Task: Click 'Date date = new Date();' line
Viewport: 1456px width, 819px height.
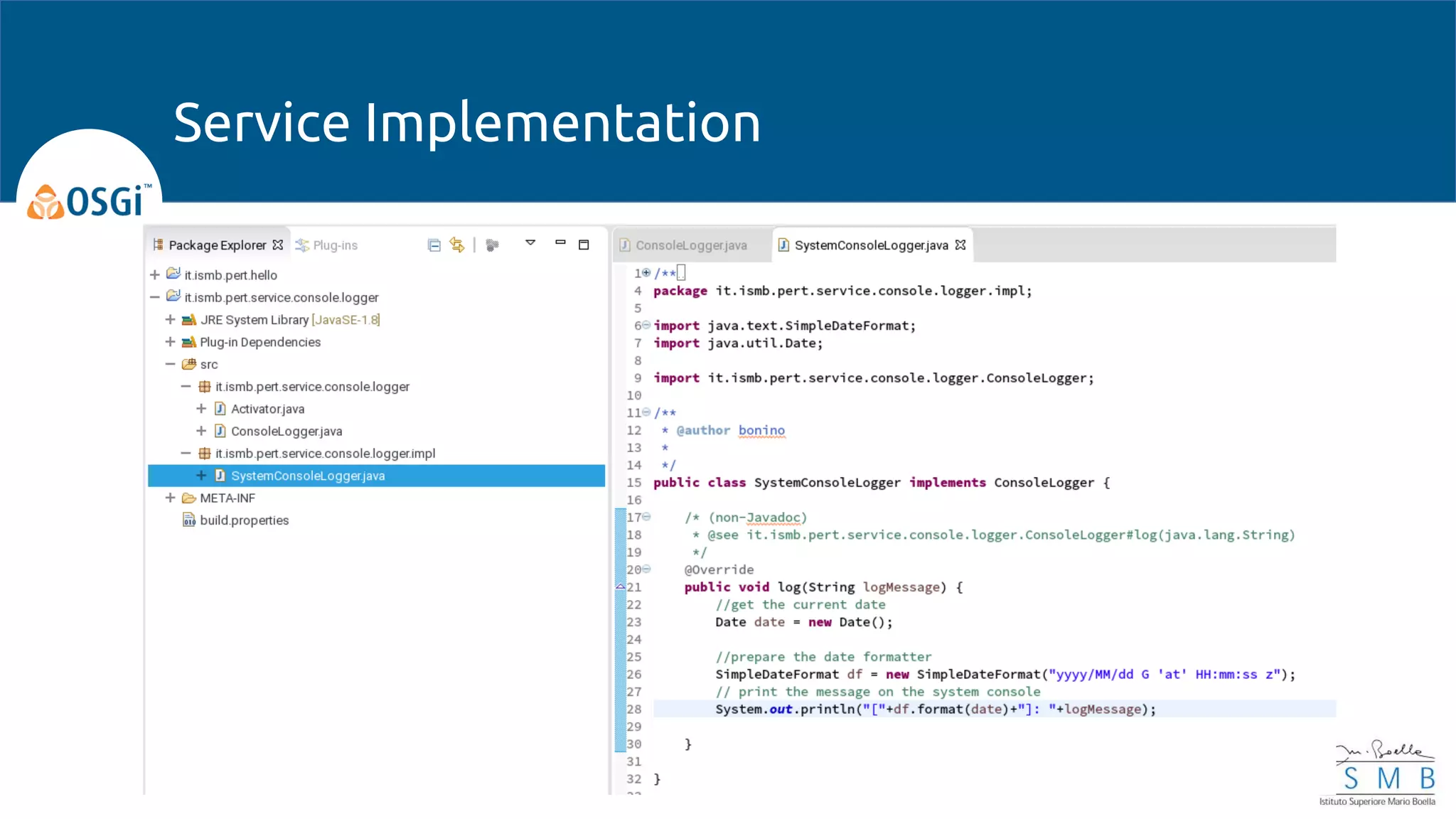Action: click(x=803, y=622)
